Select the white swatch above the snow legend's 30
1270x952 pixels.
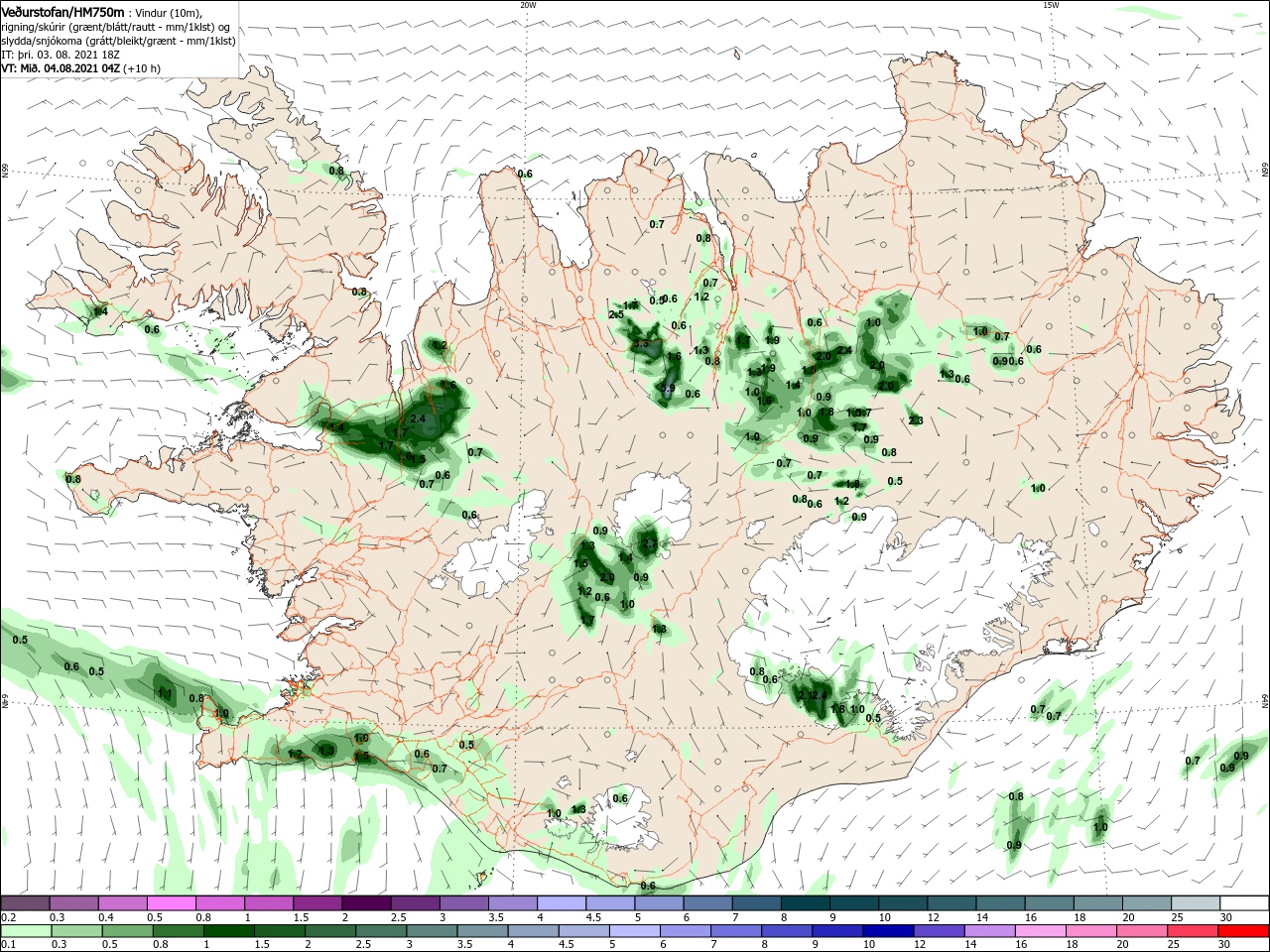pos(1245,903)
